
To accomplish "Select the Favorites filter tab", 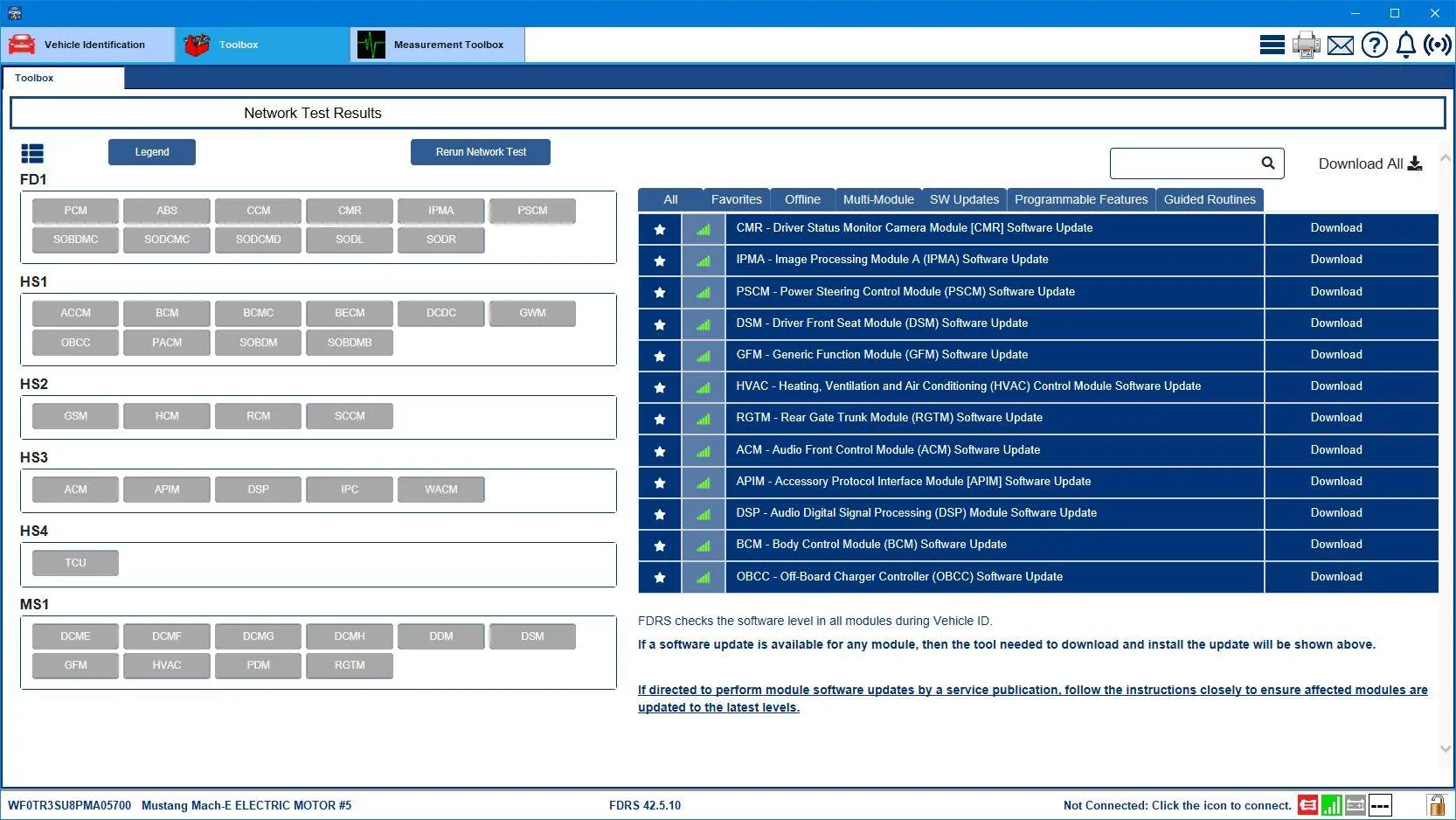I will [736, 199].
